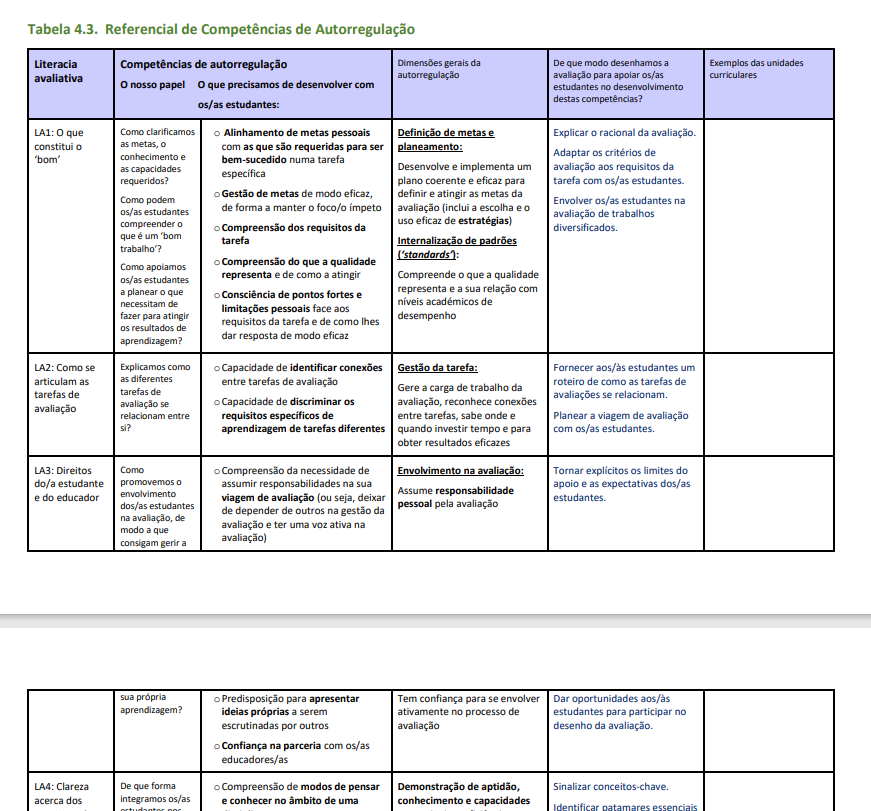Click the 'Definição de metas e planeamento:' heading

(x=445, y=139)
